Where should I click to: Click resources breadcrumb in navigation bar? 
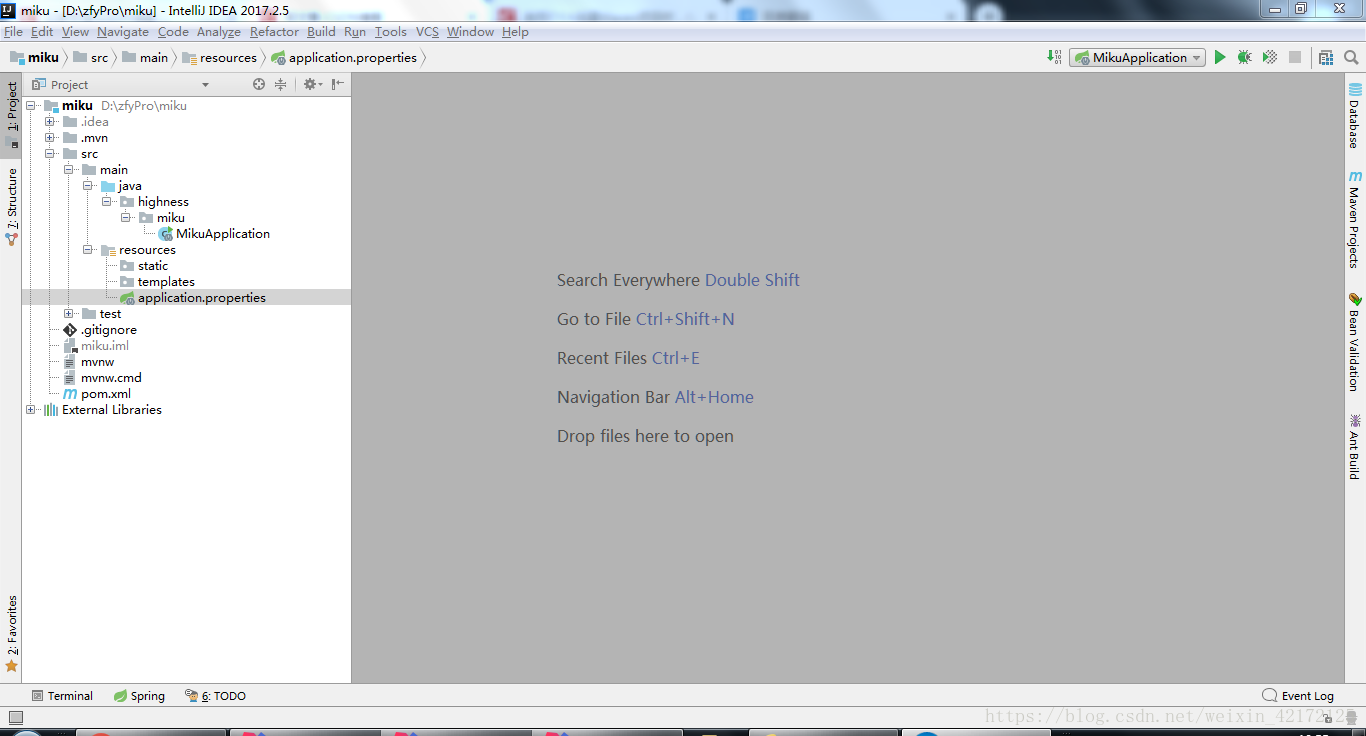point(220,58)
